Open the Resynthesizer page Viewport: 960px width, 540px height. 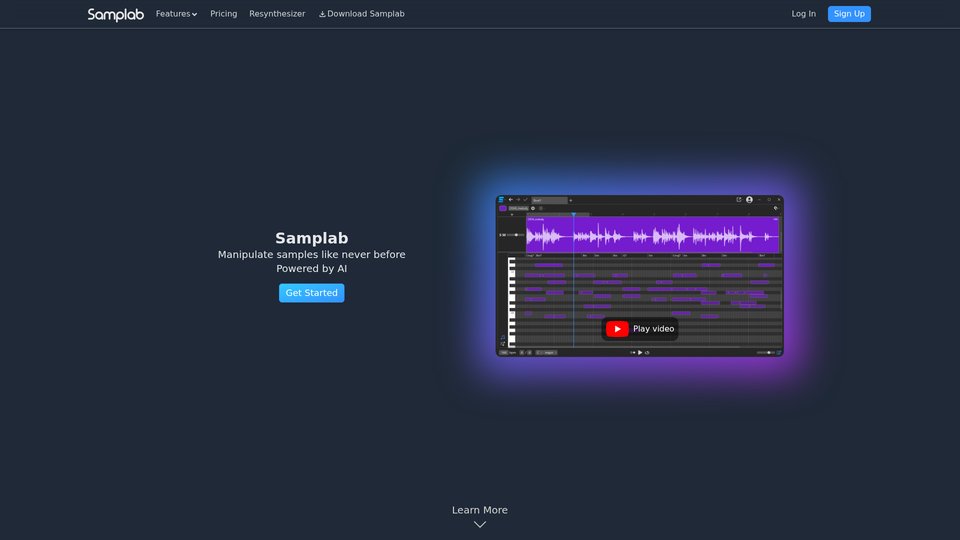(x=277, y=14)
